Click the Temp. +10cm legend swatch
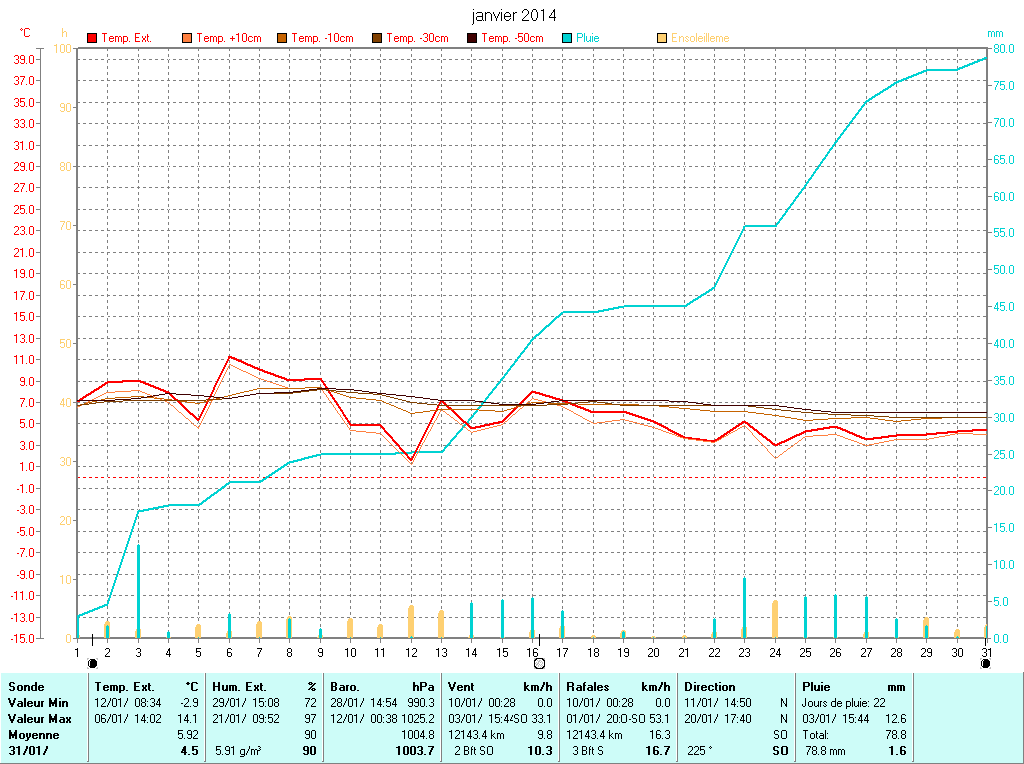 tap(187, 38)
